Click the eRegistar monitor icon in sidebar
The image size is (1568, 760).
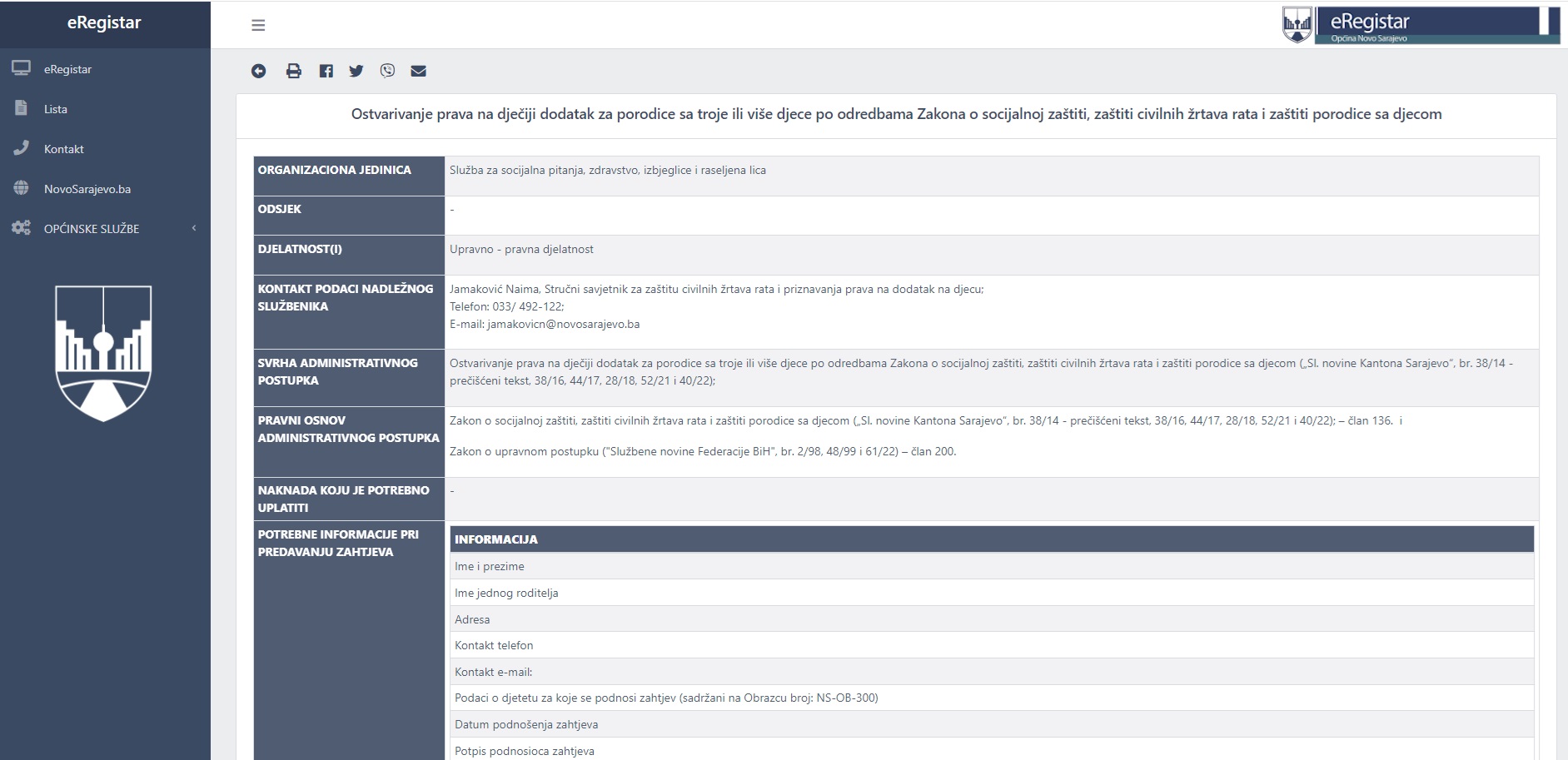pyautogui.click(x=21, y=68)
